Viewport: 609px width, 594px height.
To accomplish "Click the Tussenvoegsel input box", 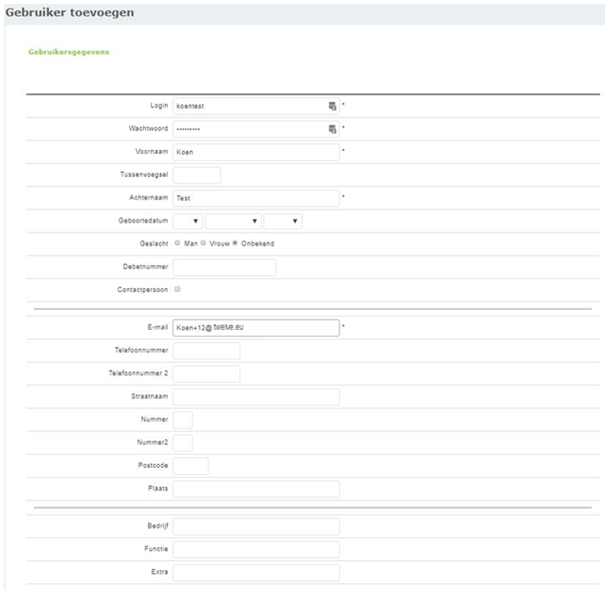I will [197, 175].
